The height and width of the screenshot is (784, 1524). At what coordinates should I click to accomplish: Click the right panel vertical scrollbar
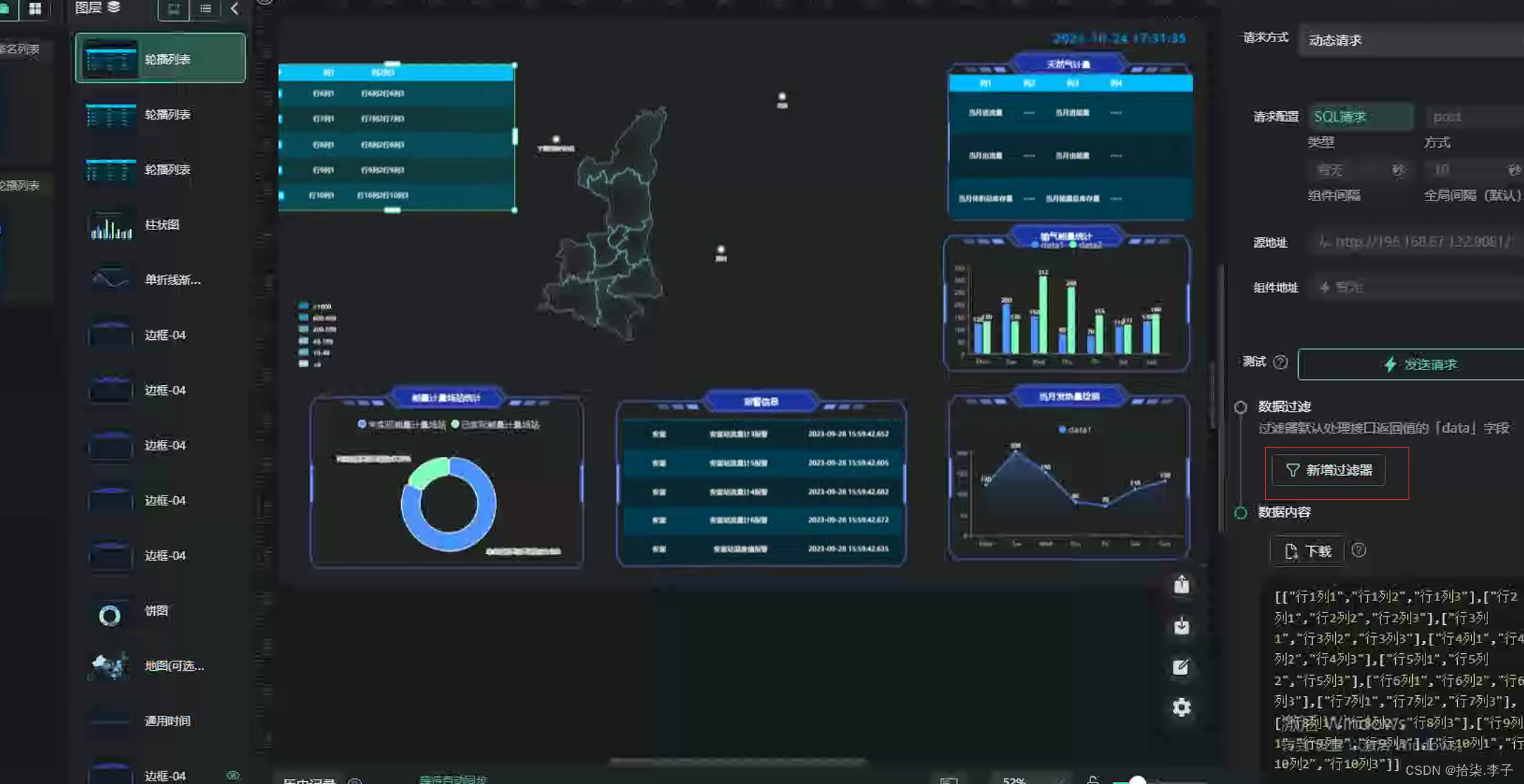pos(1221,398)
